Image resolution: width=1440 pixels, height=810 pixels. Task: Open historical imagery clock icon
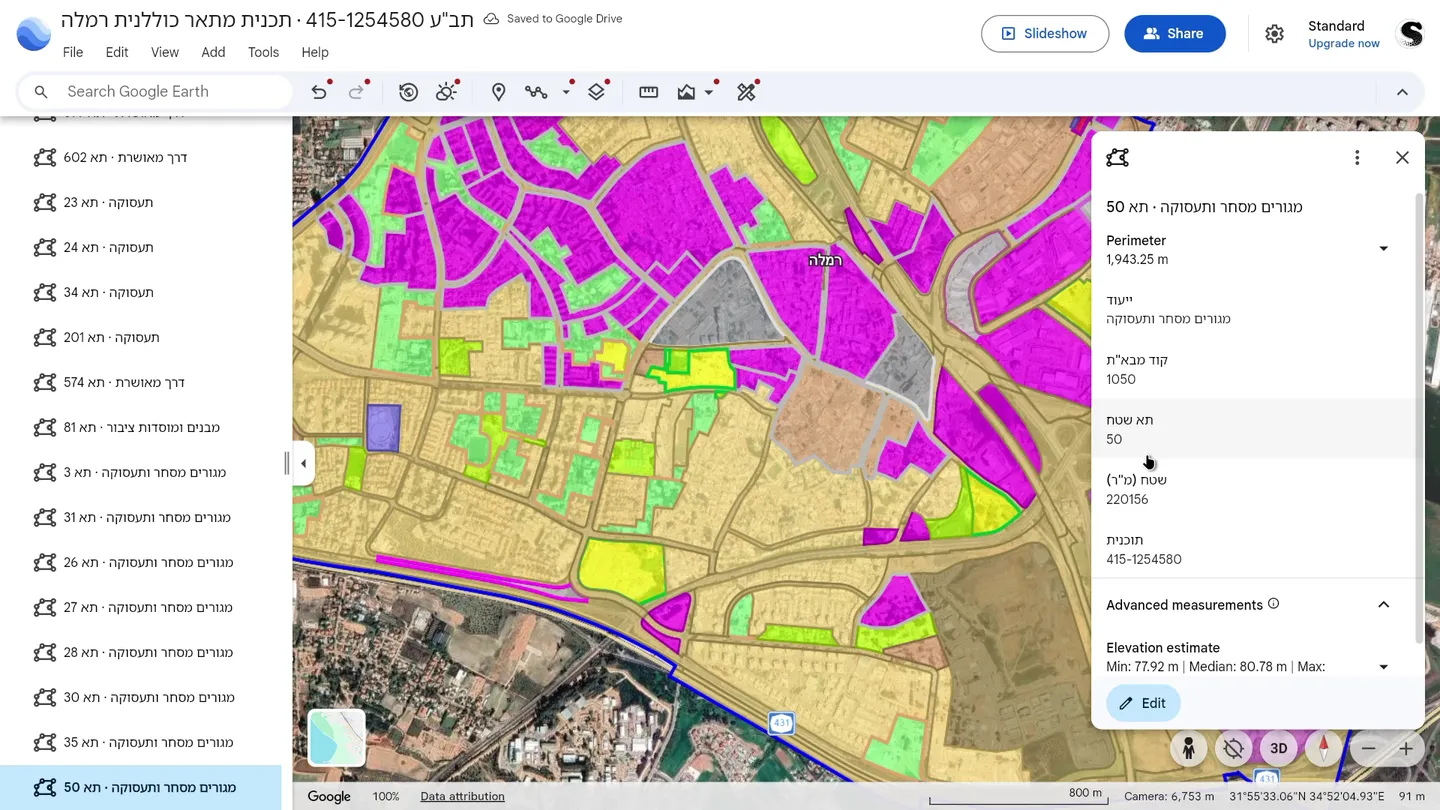(408, 92)
